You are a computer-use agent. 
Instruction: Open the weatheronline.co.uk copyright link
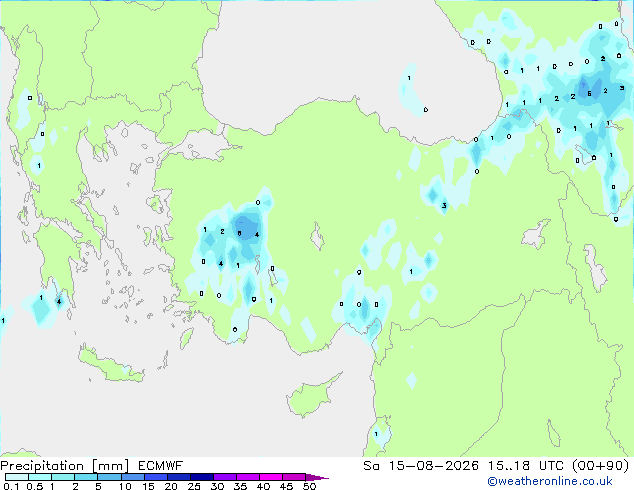coord(550,481)
